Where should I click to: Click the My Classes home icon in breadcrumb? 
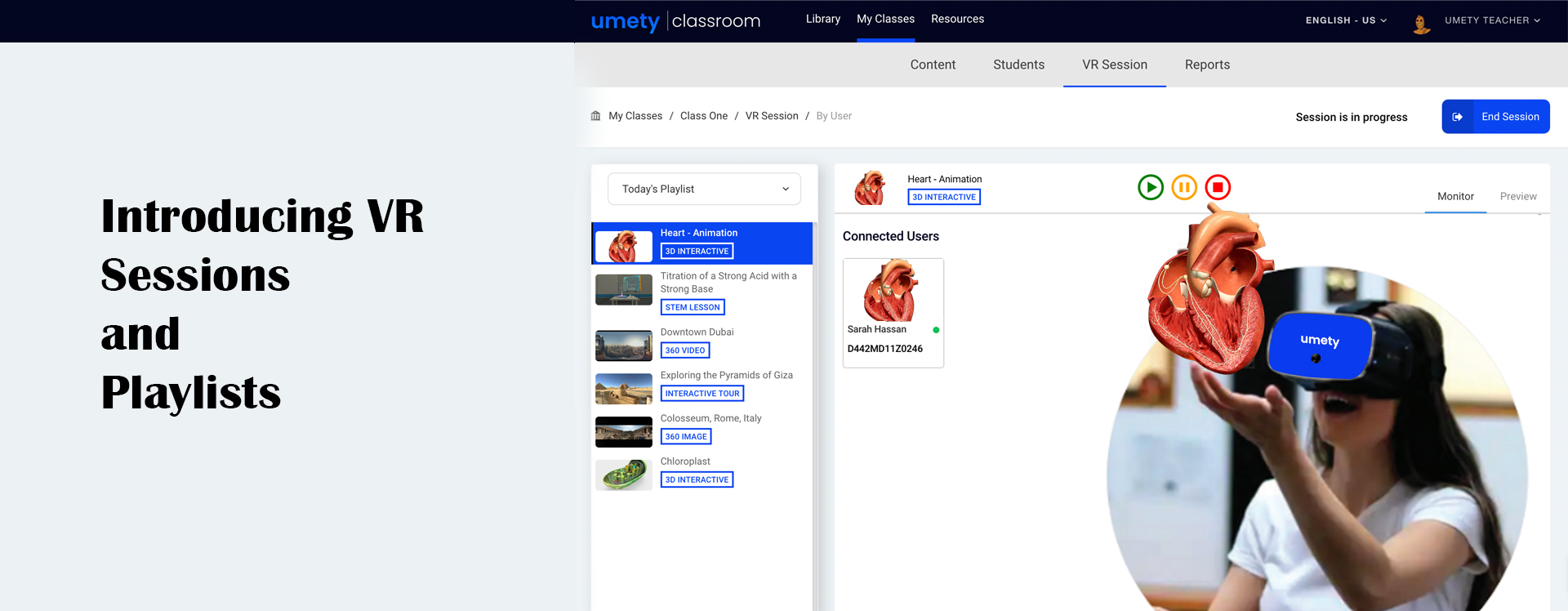point(595,116)
